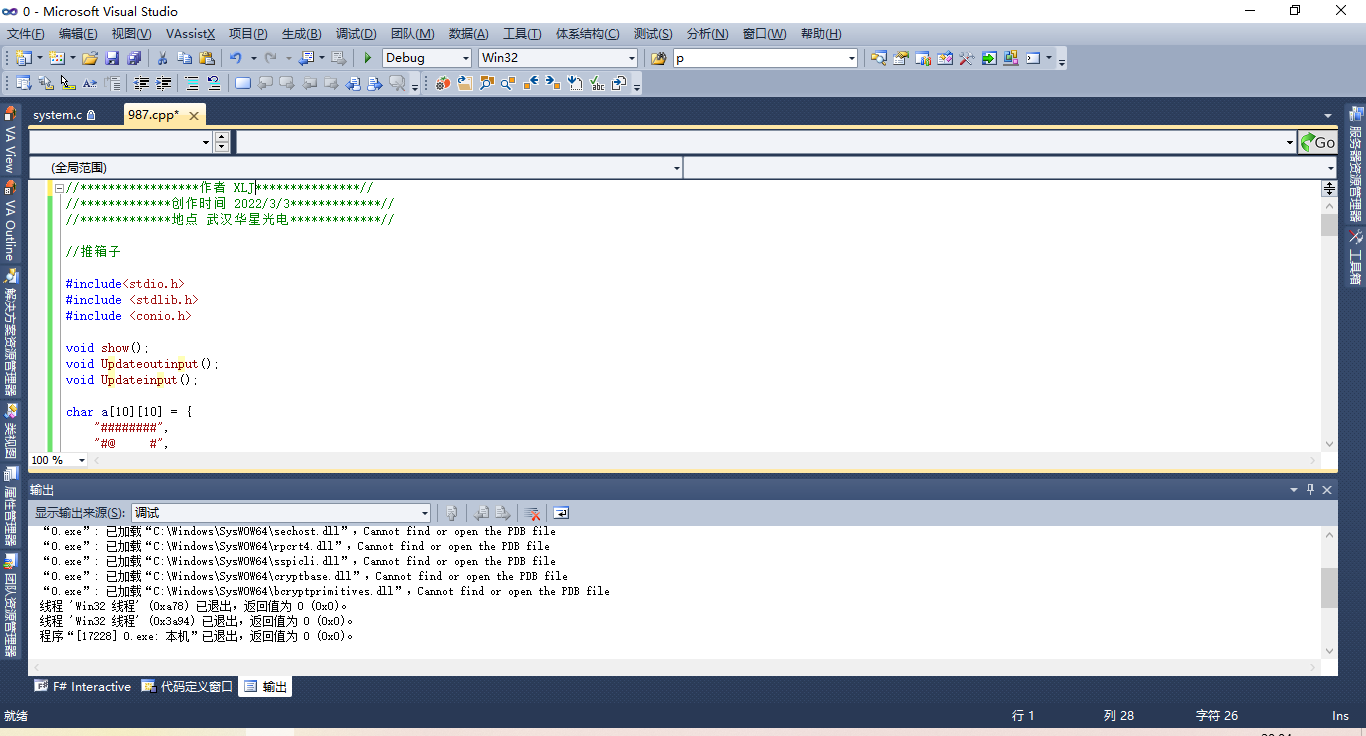Open the Properties Window toolbar icon

pyautogui.click(x=901, y=58)
